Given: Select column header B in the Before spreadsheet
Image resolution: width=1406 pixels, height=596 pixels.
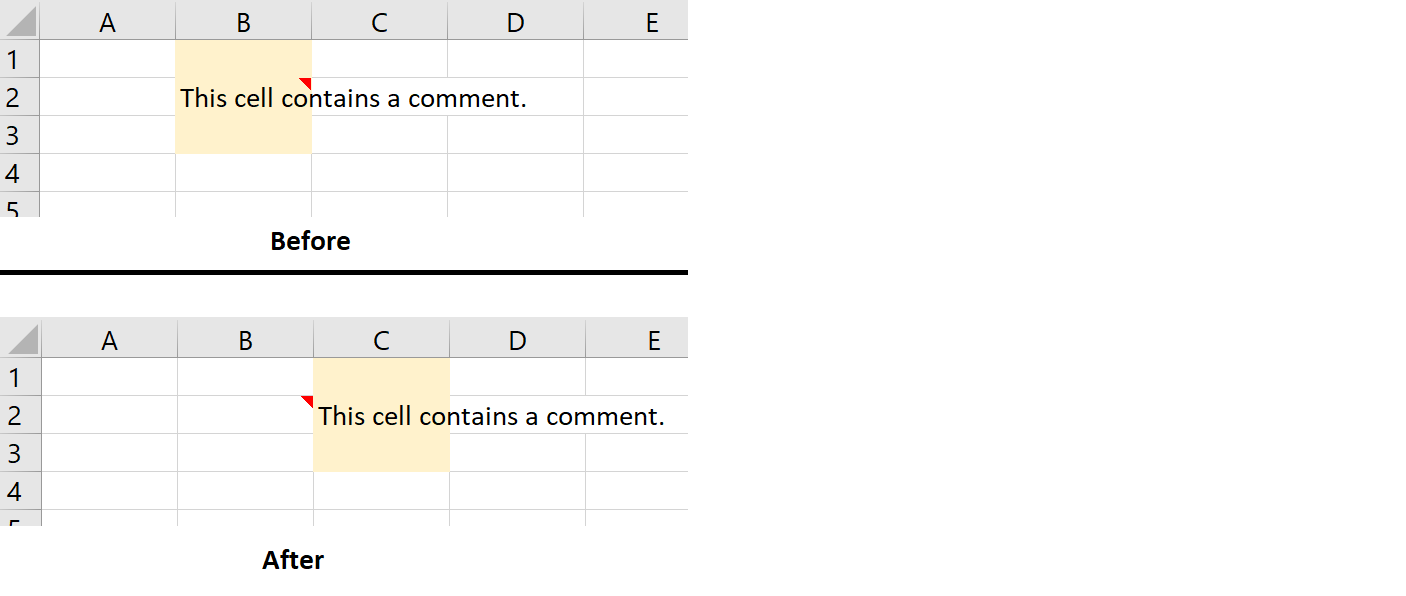Looking at the screenshot, I should coord(243,19).
